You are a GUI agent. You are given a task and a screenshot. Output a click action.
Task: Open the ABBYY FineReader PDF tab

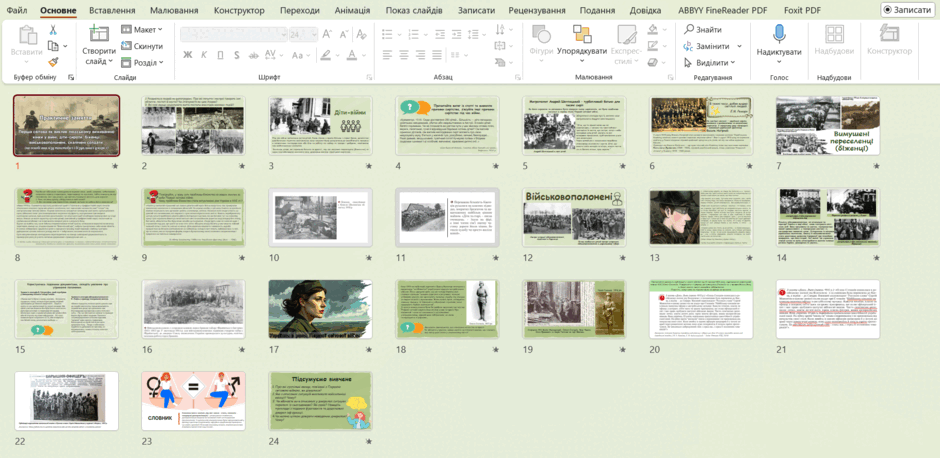click(x=722, y=10)
